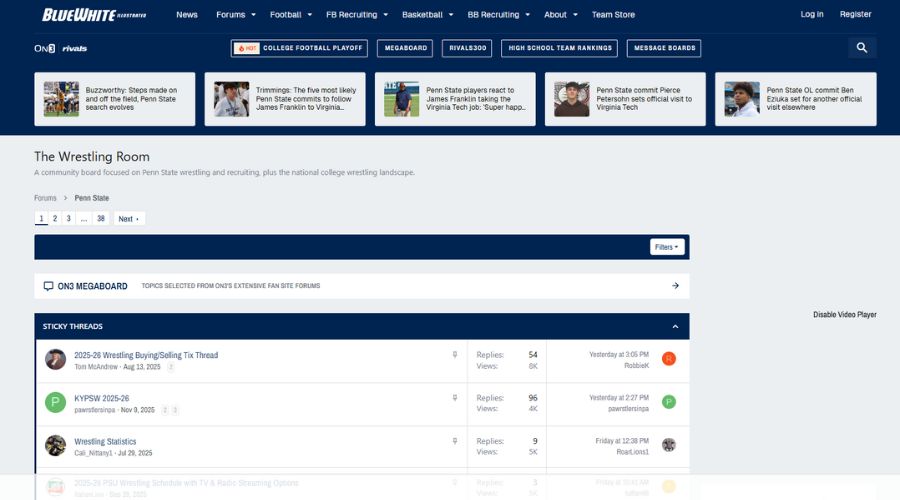Jump to page 38 of threads
900x500 pixels.
(101, 219)
